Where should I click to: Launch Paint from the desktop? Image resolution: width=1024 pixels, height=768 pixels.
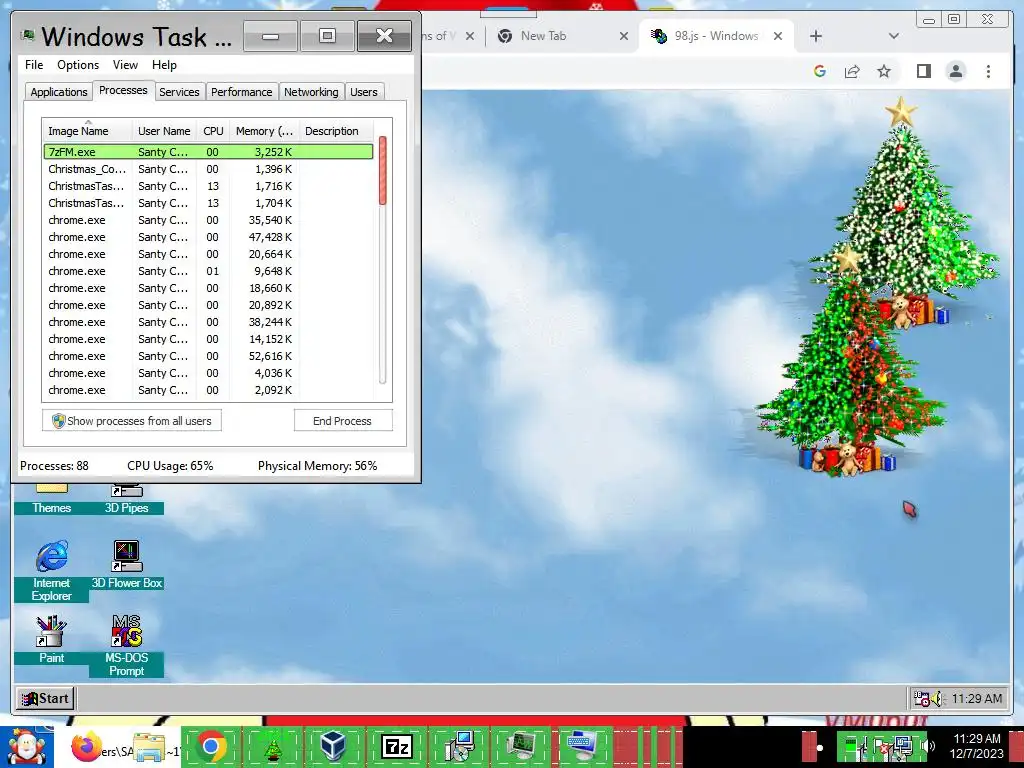pos(52,639)
